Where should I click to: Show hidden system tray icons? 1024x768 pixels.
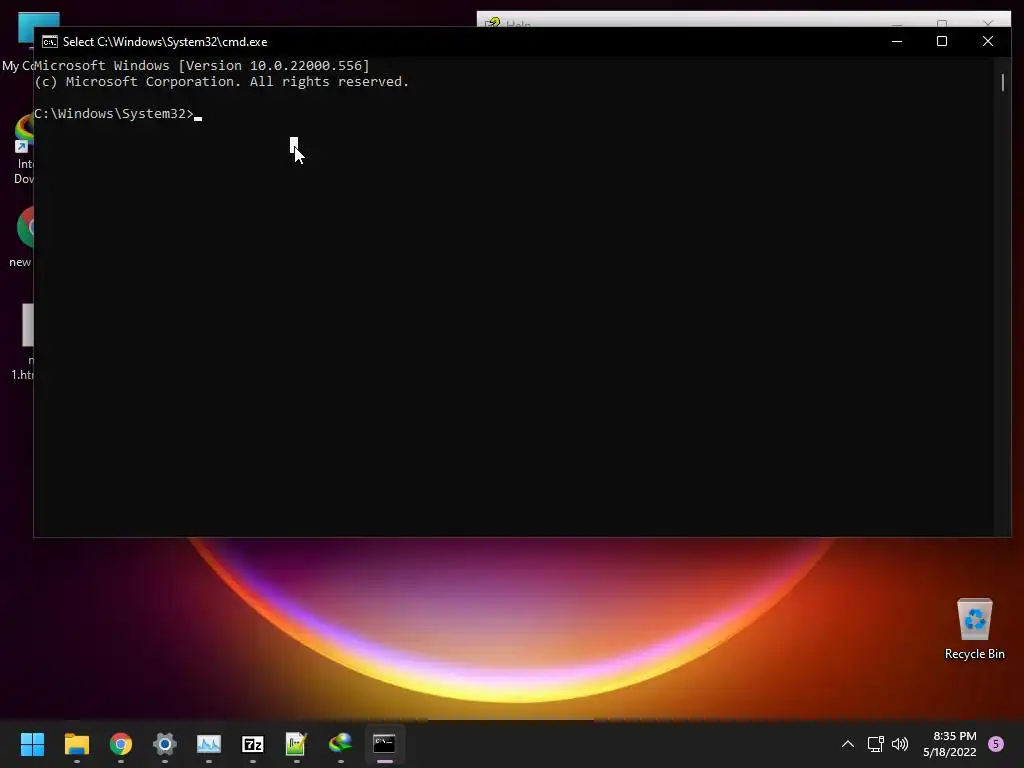pos(848,744)
